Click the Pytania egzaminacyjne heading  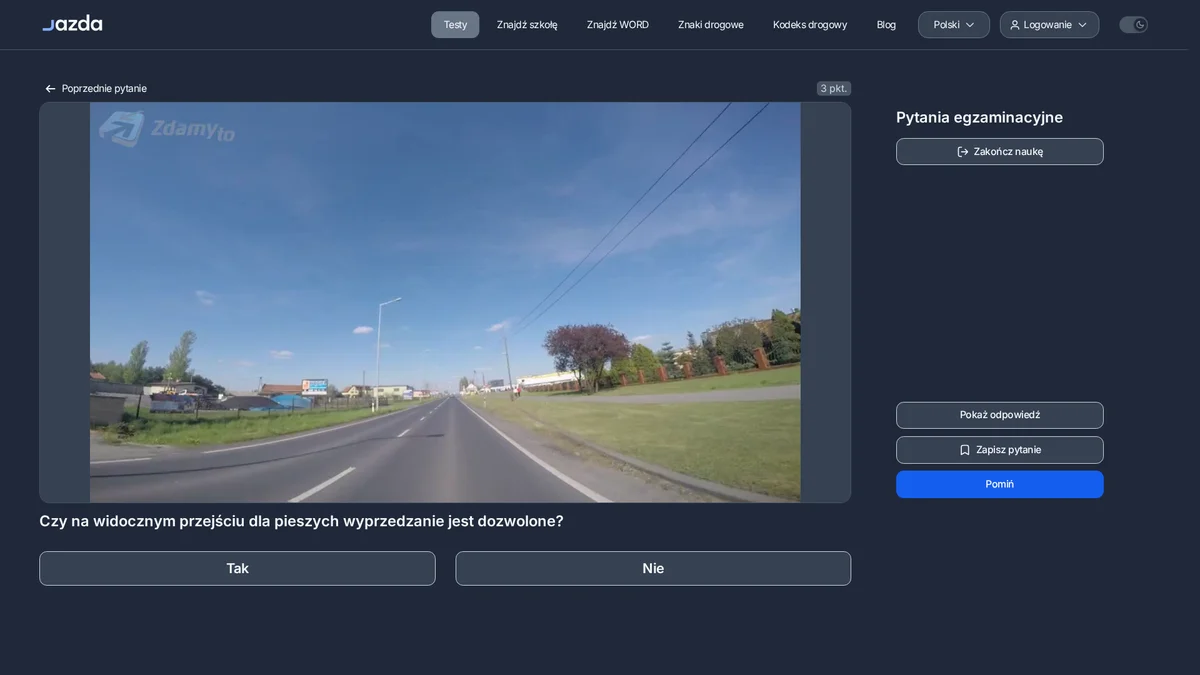pos(979,117)
